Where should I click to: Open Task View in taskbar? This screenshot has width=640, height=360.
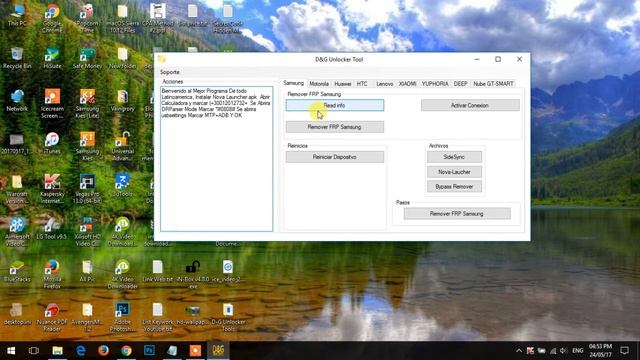pos(34,350)
